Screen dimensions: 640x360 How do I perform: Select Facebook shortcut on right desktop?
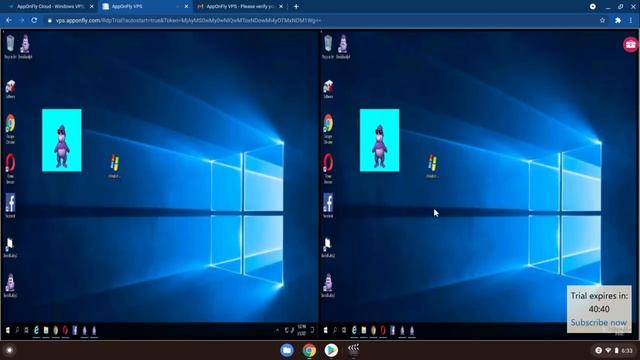(x=328, y=205)
